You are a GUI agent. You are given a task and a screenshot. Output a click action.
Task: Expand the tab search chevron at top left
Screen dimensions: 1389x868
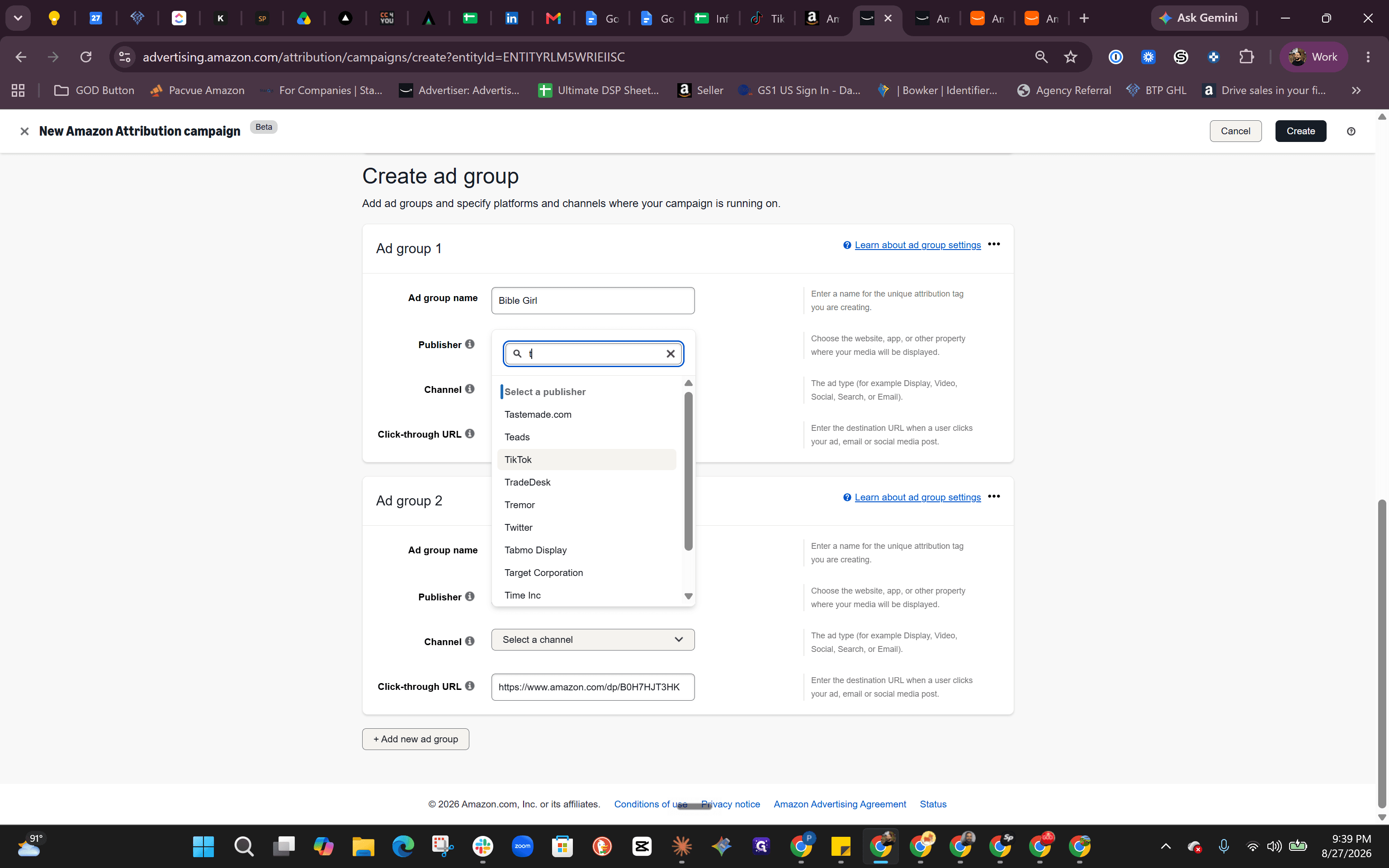point(18,19)
